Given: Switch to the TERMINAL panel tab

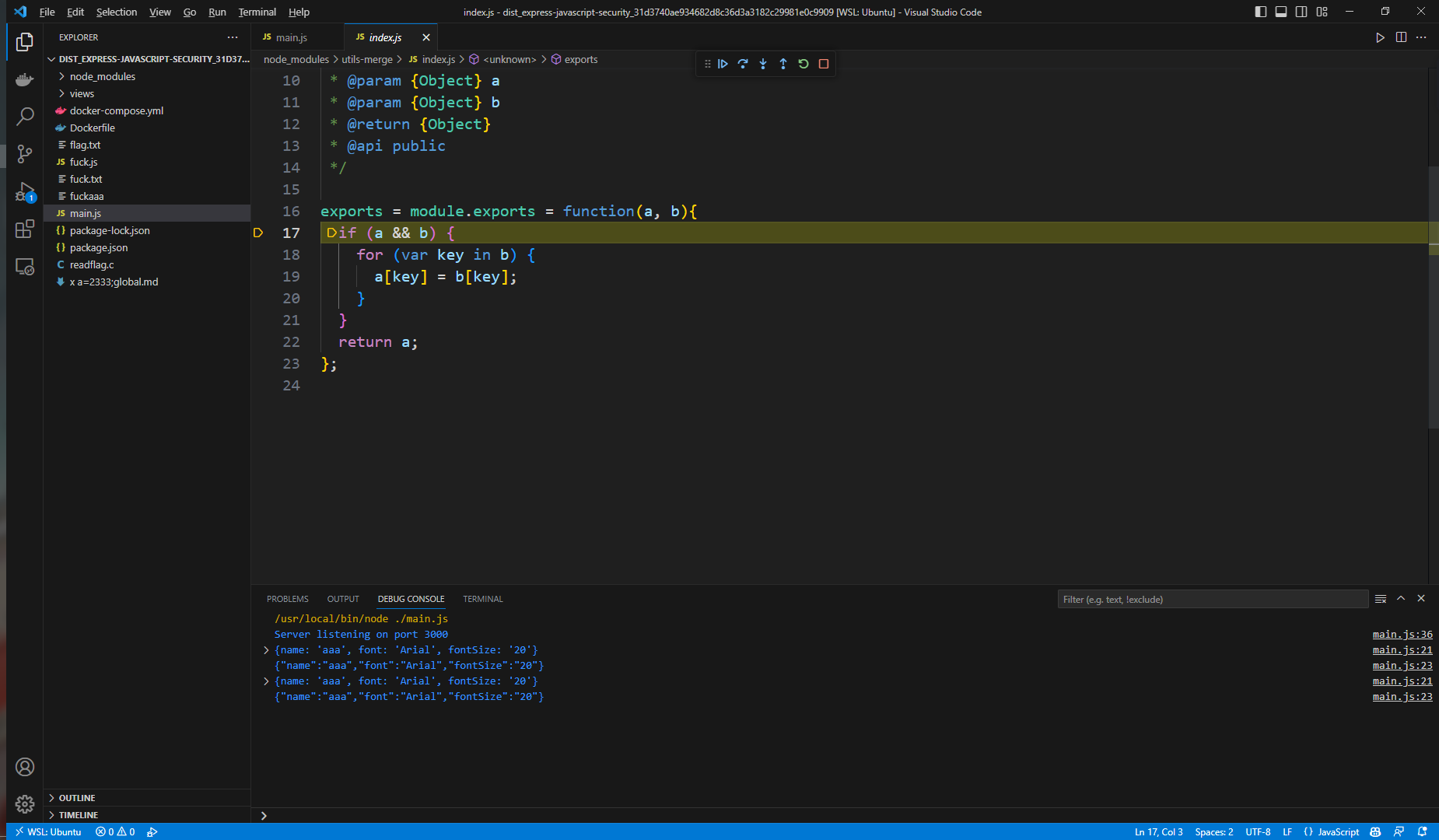Looking at the screenshot, I should [x=483, y=599].
